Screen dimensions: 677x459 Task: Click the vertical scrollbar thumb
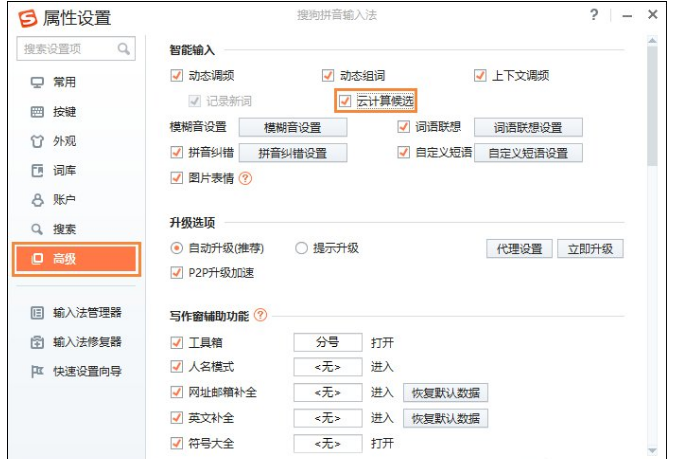[652, 106]
